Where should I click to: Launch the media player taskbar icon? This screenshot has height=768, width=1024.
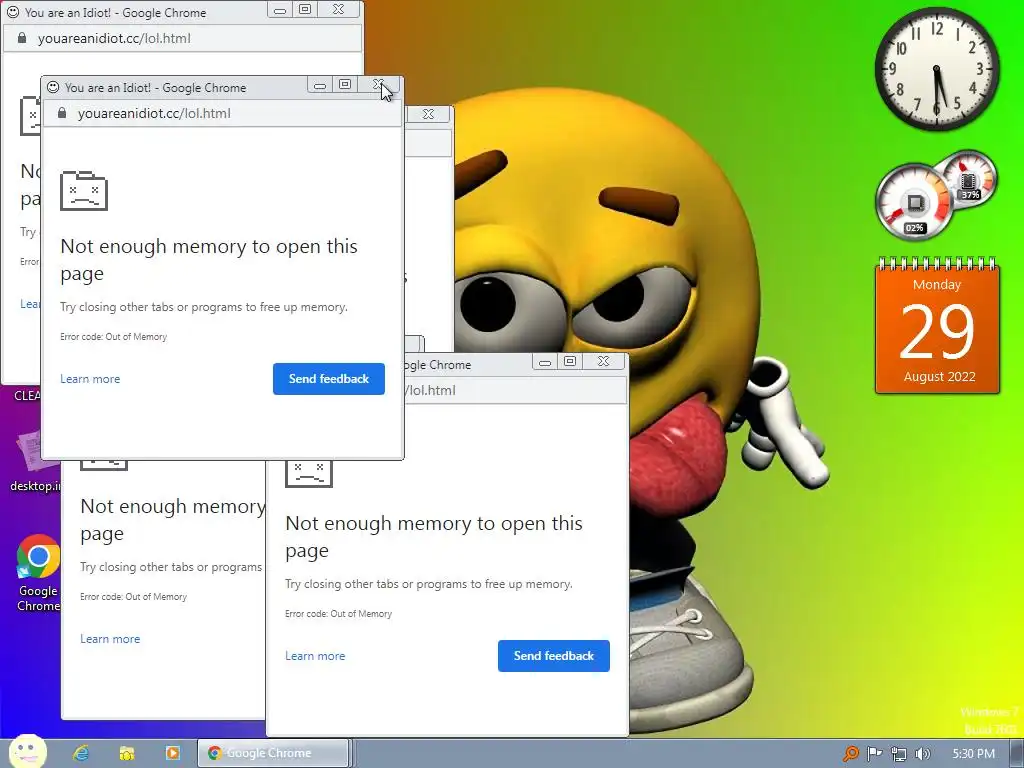[x=172, y=753]
